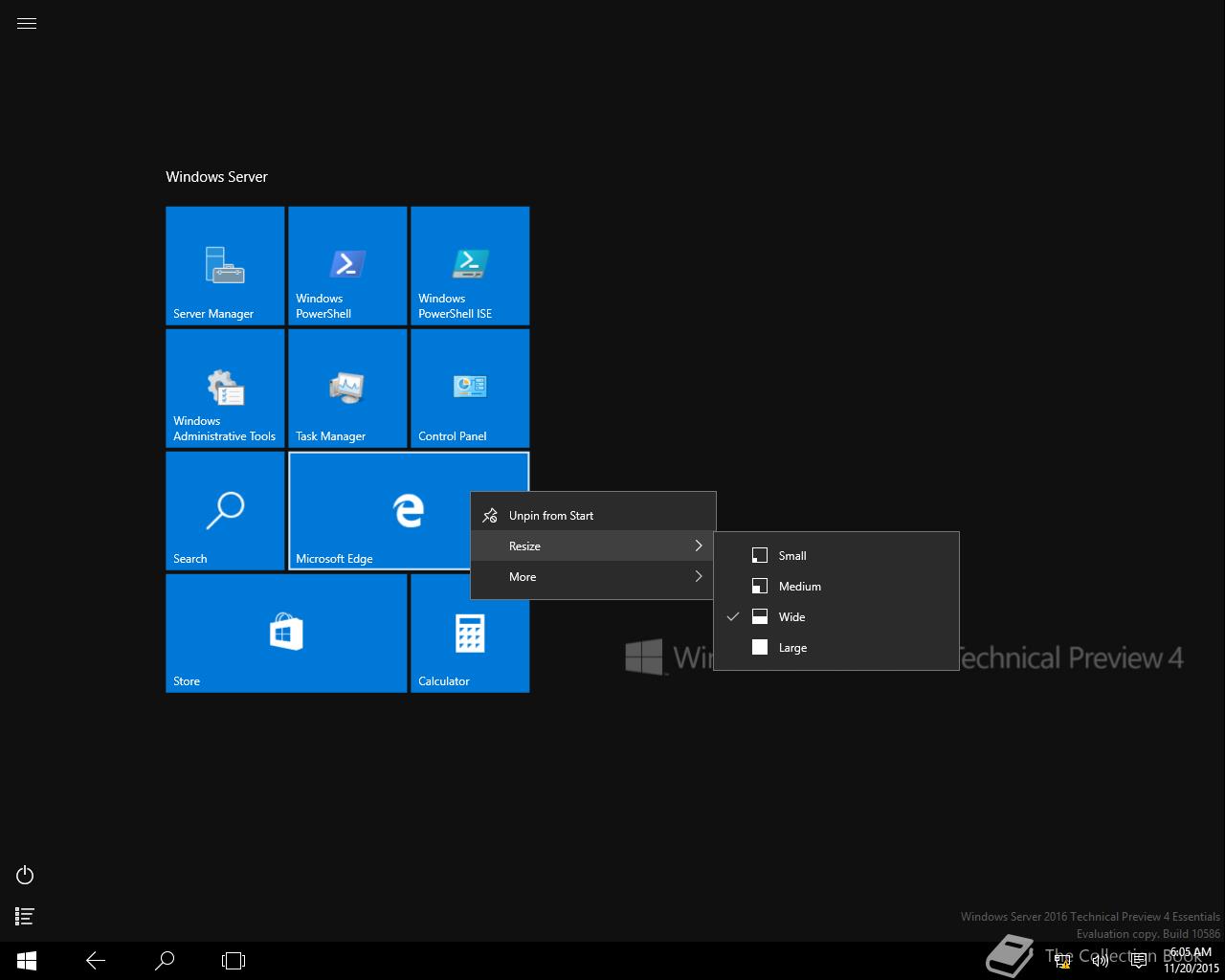Open the Server Manager tile
This screenshot has height=980, width=1225.
[x=224, y=265]
